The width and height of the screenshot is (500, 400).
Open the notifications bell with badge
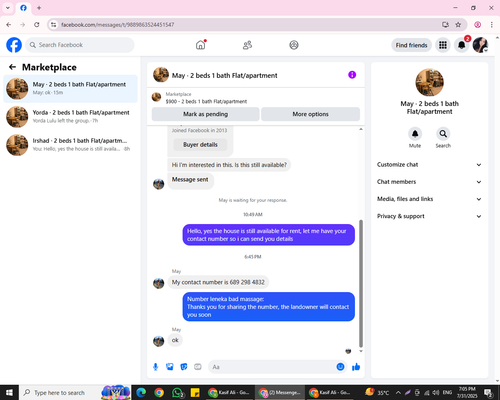462,45
